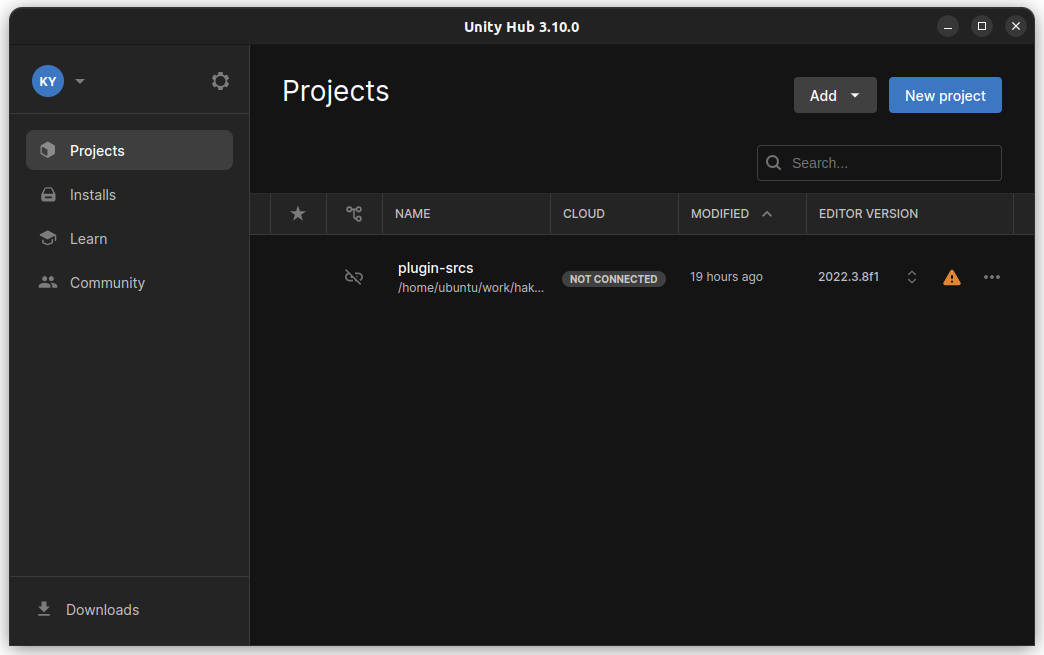Open the editor version selector arrows
Viewport: 1044px width, 655px height.
912,277
